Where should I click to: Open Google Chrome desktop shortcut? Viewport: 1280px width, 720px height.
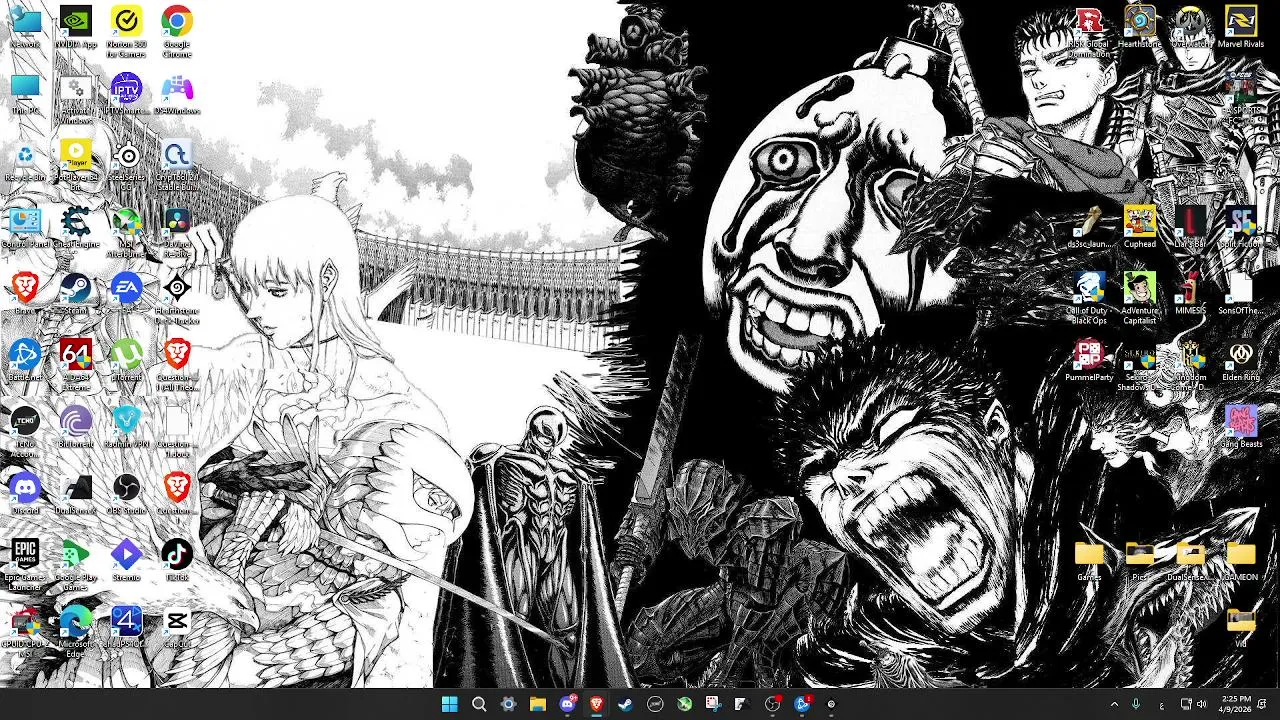point(177,32)
